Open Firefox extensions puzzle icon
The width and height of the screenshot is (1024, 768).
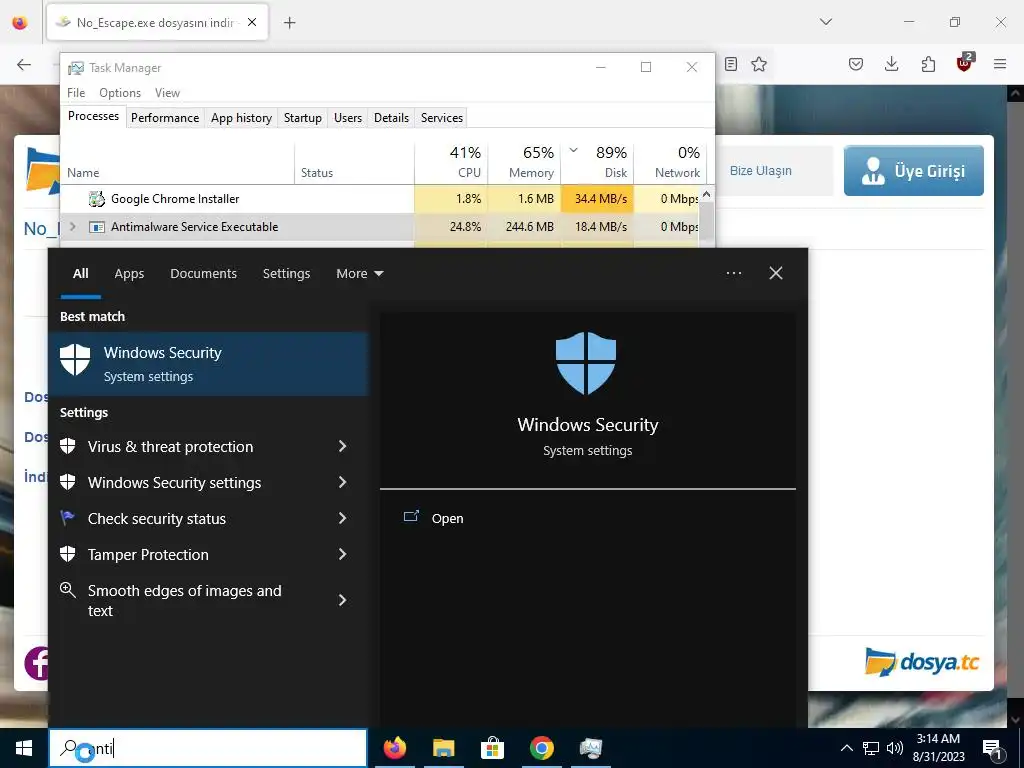928,64
